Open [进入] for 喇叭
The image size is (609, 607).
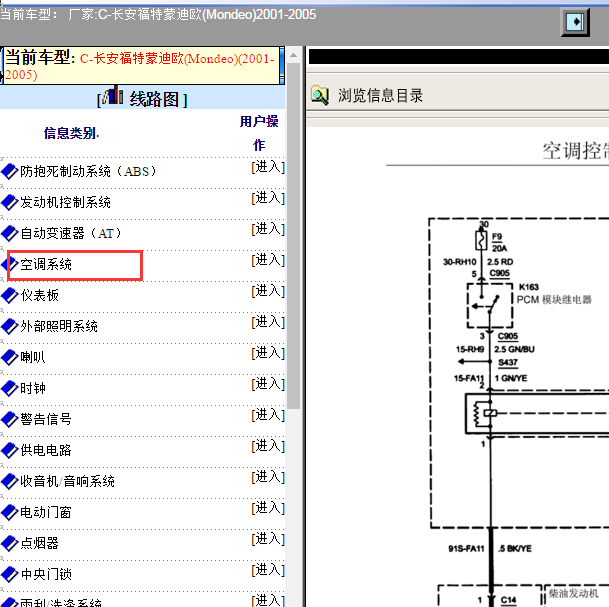pos(268,353)
